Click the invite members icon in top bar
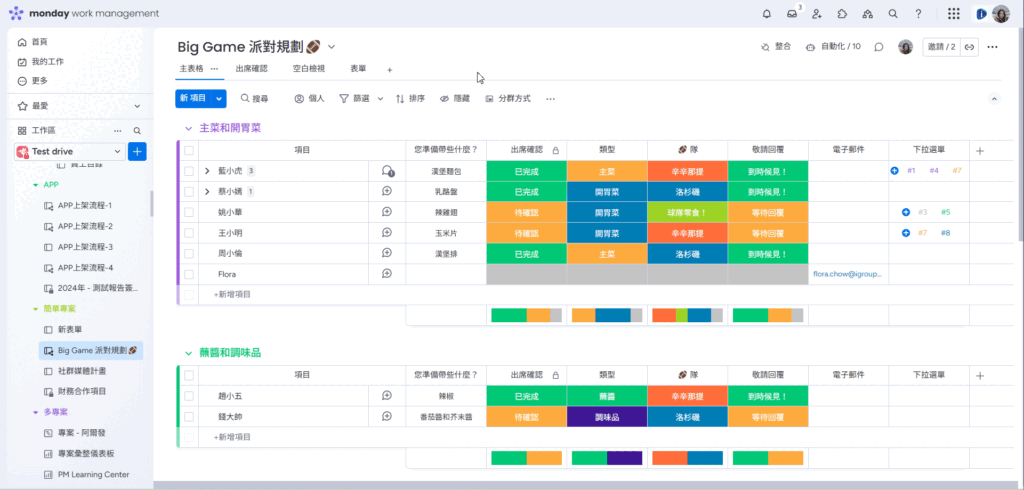Image resolution: width=1024 pixels, height=490 pixels. click(x=817, y=14)
